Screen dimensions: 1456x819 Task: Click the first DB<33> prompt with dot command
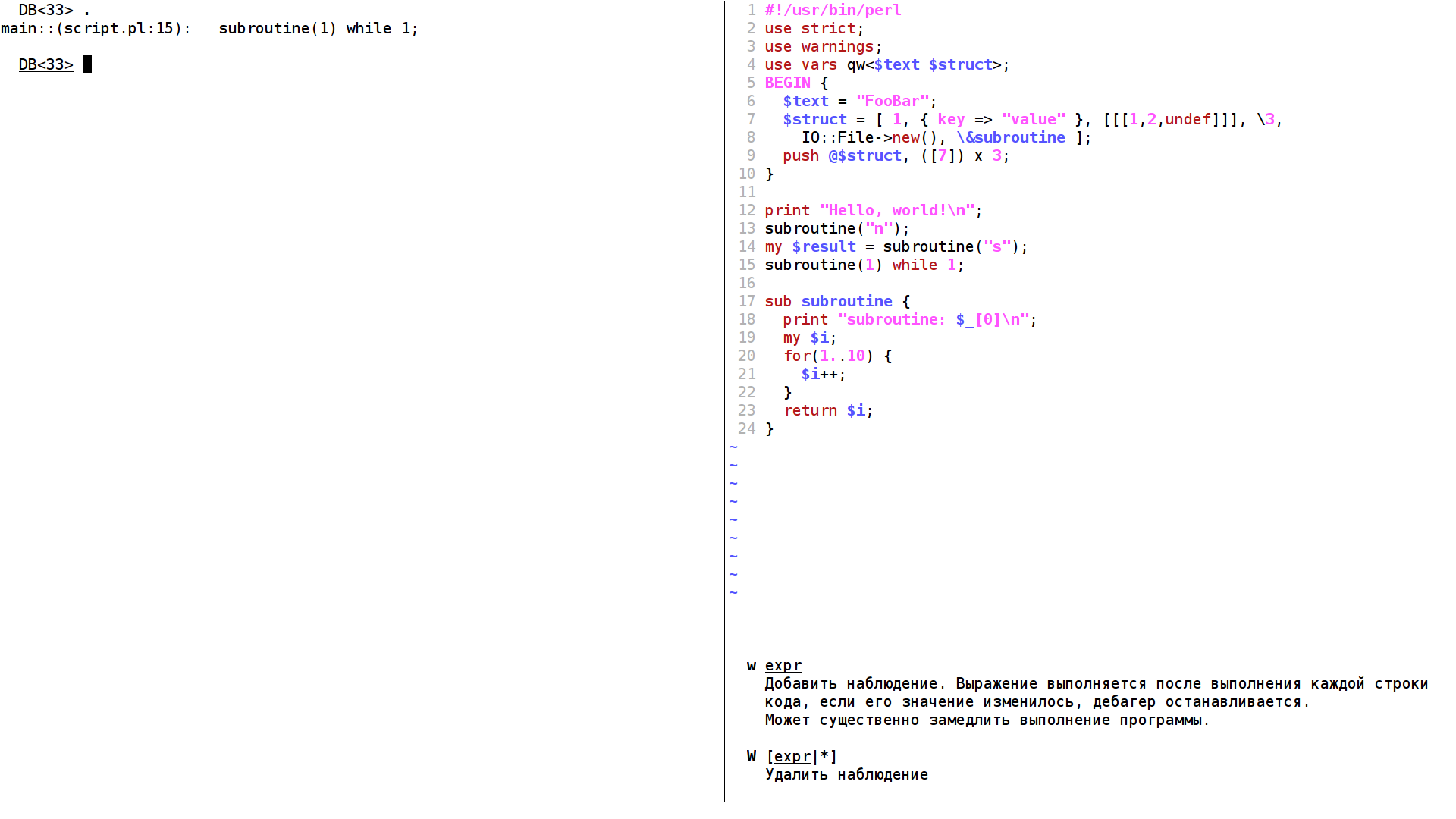tap(55, 10)
